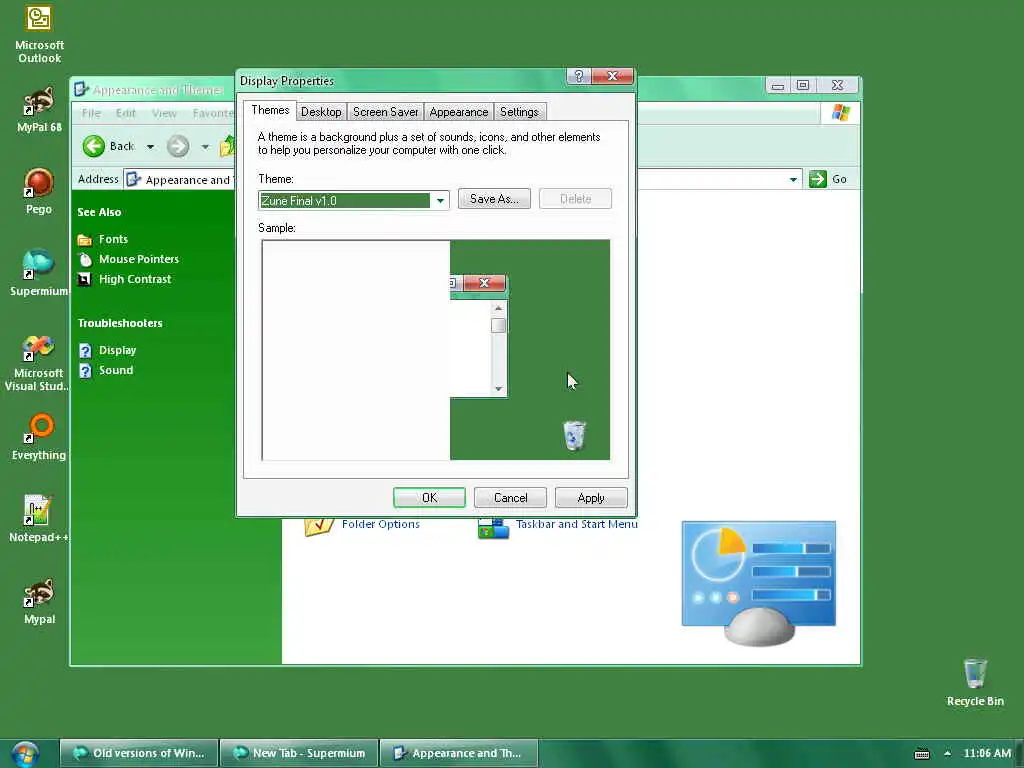Image resolution: width=1024 pixels, height=768 pixels.
Task: Click the Control Panel monitor illustration
Action: coord(759,583)
